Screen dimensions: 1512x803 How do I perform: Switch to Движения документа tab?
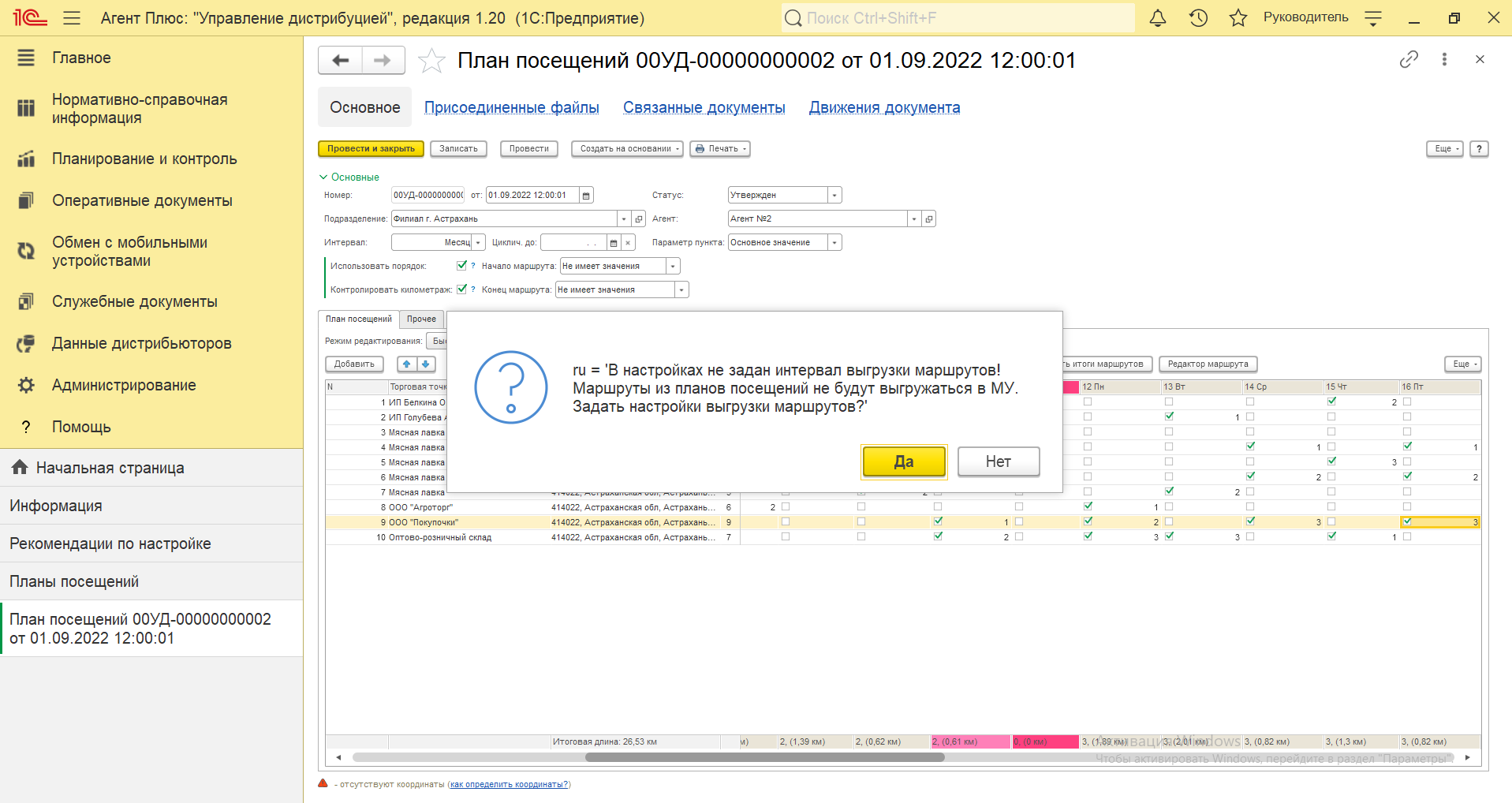tap(884, 107)
